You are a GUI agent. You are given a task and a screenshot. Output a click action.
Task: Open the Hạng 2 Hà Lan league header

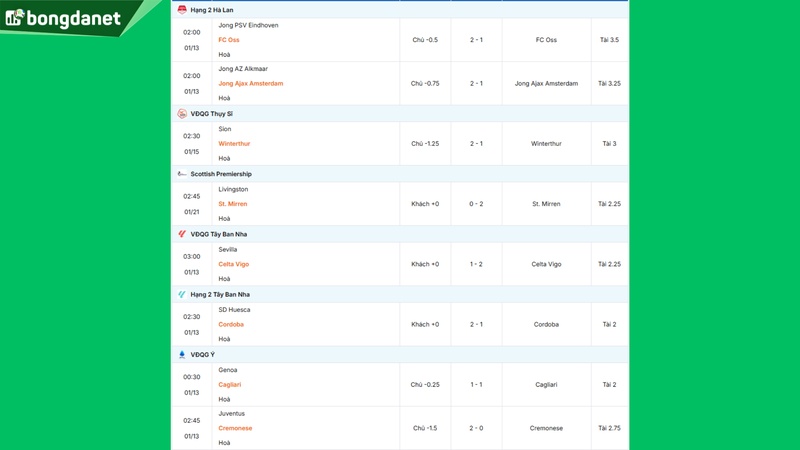click(211, 10)
